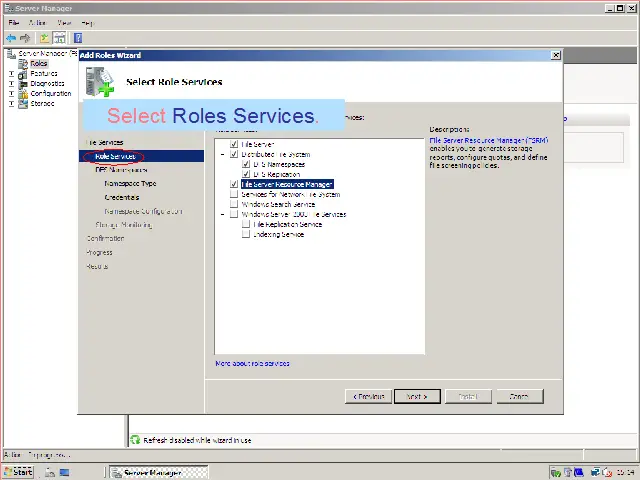Click the Back arrow toolbar icon

[11, 38]
